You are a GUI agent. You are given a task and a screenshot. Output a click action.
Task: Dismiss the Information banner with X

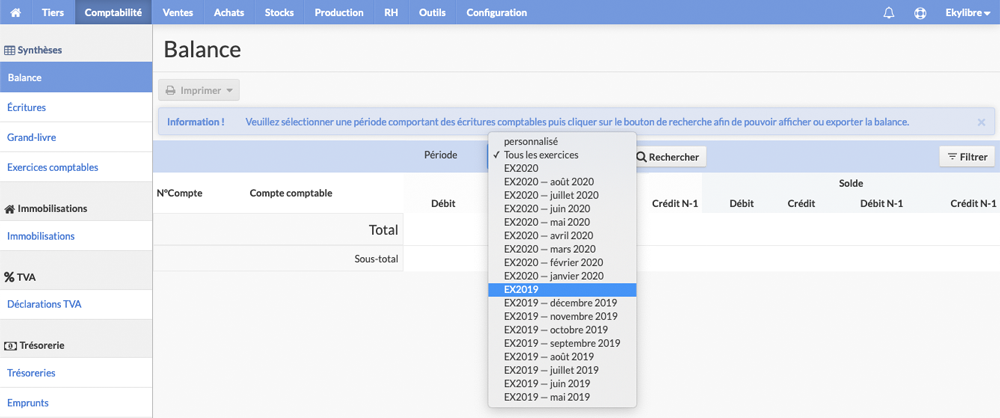click(981, 122)
